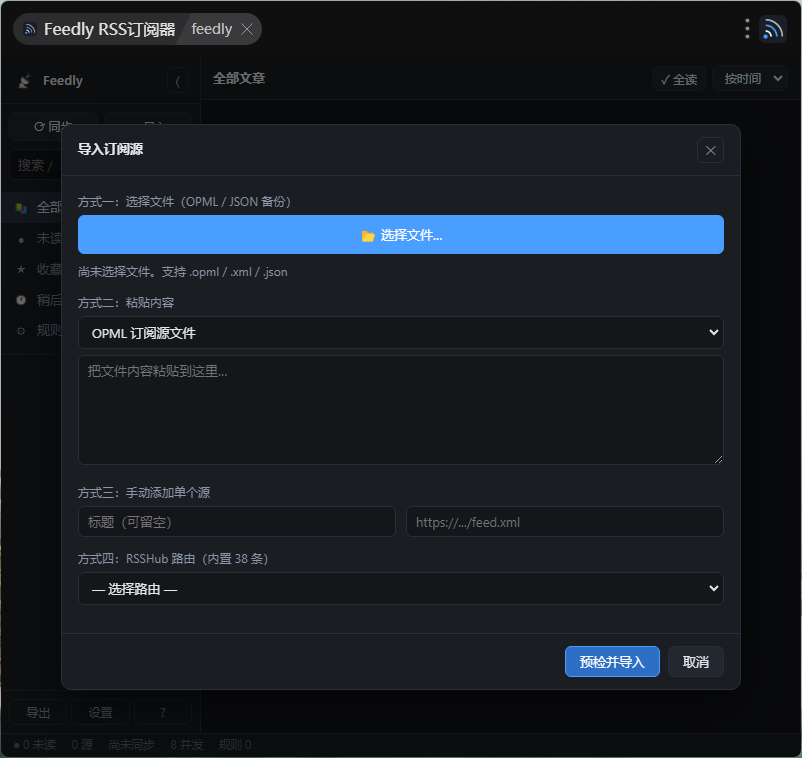Click the 导出 export button
Image resolution: width=802 pixels, height=758 pixels.
[x=38, y=712]
